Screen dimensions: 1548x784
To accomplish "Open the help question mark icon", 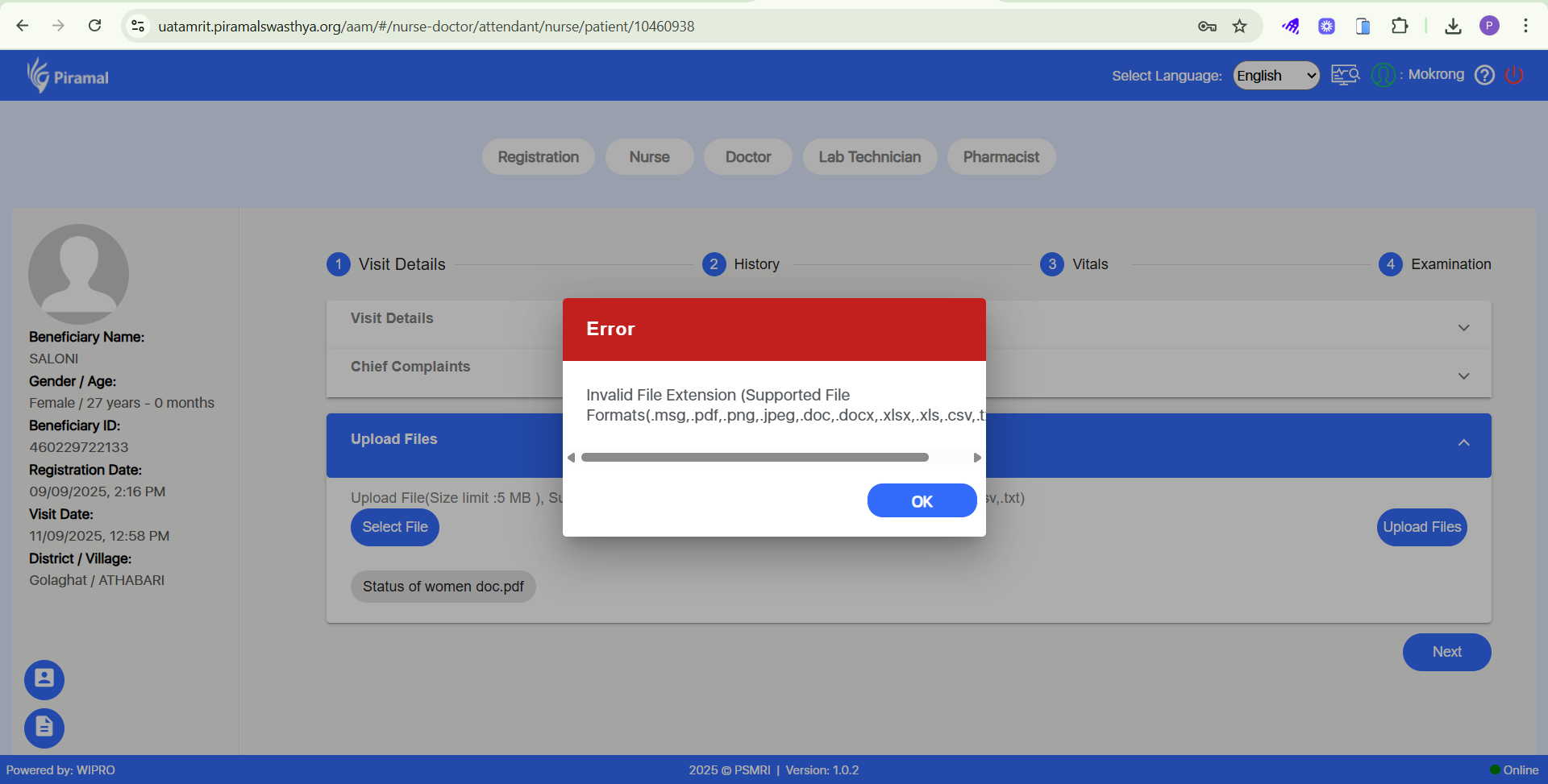I will [x=1484, y=75].
